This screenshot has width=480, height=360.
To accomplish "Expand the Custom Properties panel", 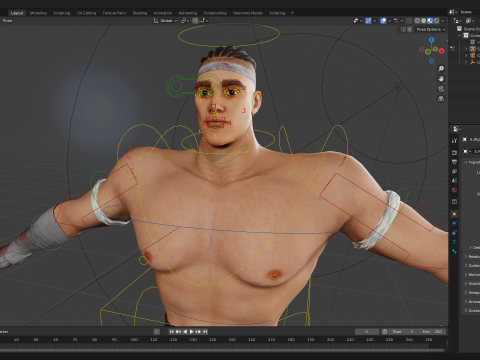I will [x=466, y=310].
